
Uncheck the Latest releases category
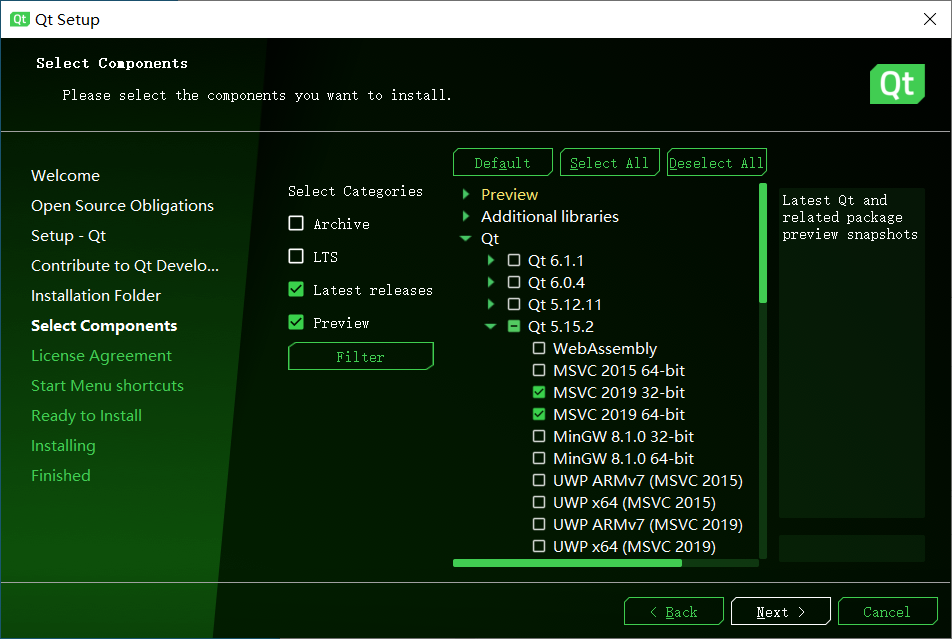point(296,290)
